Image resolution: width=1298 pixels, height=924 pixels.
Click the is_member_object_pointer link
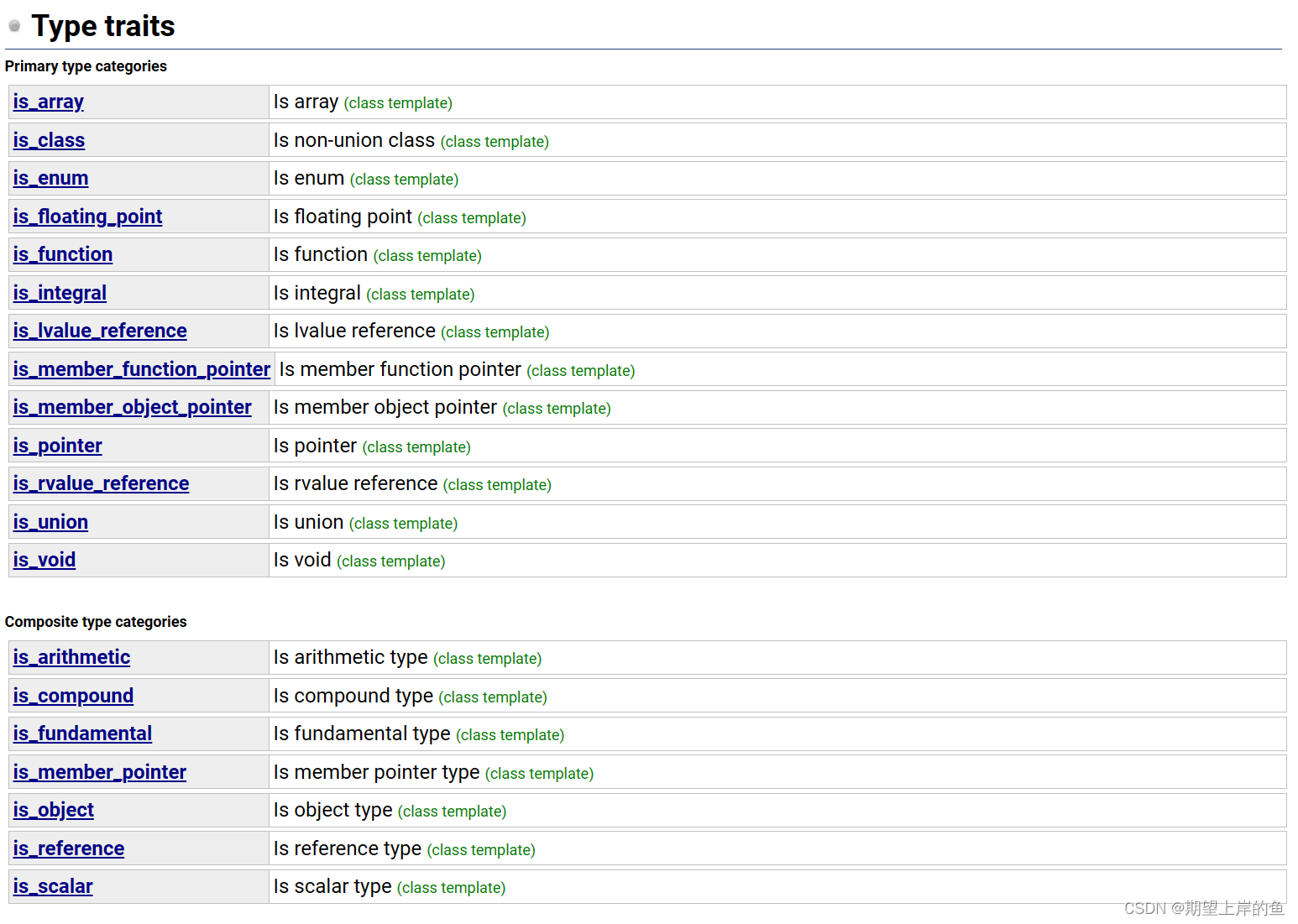[132, 408]
